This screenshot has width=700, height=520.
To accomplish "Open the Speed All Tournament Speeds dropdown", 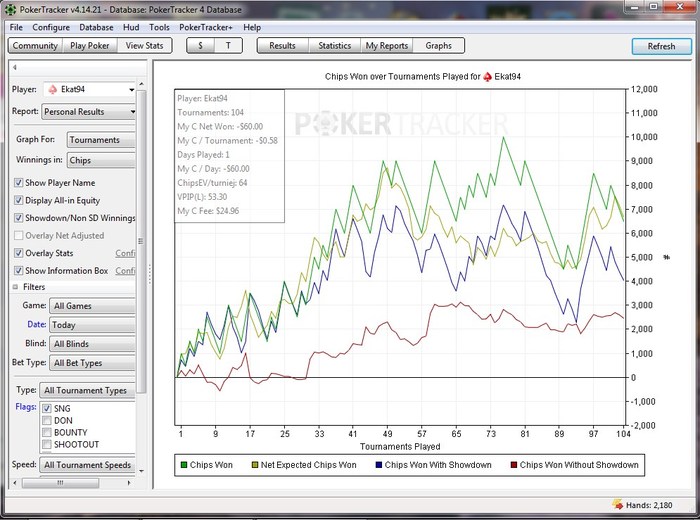I will (x=87, y=465).
